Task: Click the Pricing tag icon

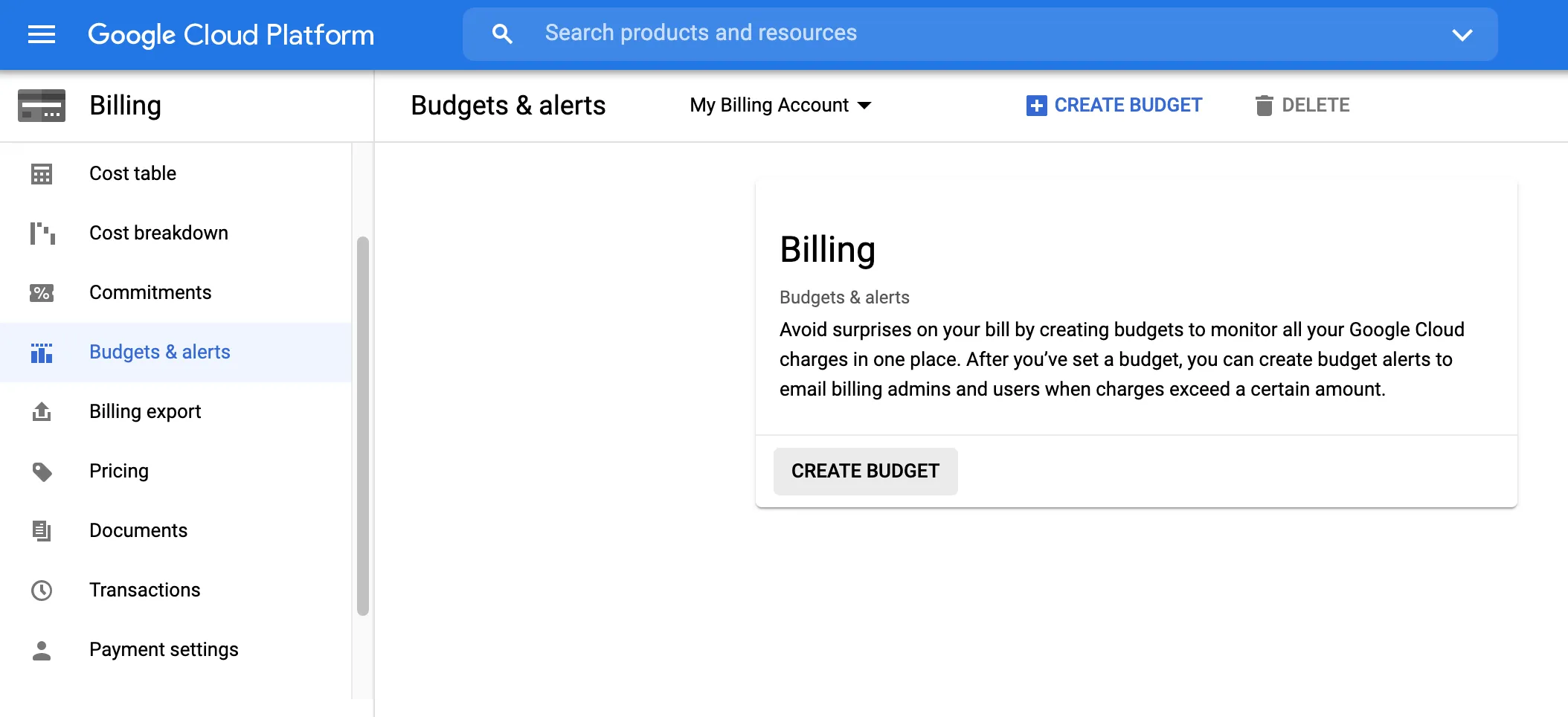Action: pos(42,472)
